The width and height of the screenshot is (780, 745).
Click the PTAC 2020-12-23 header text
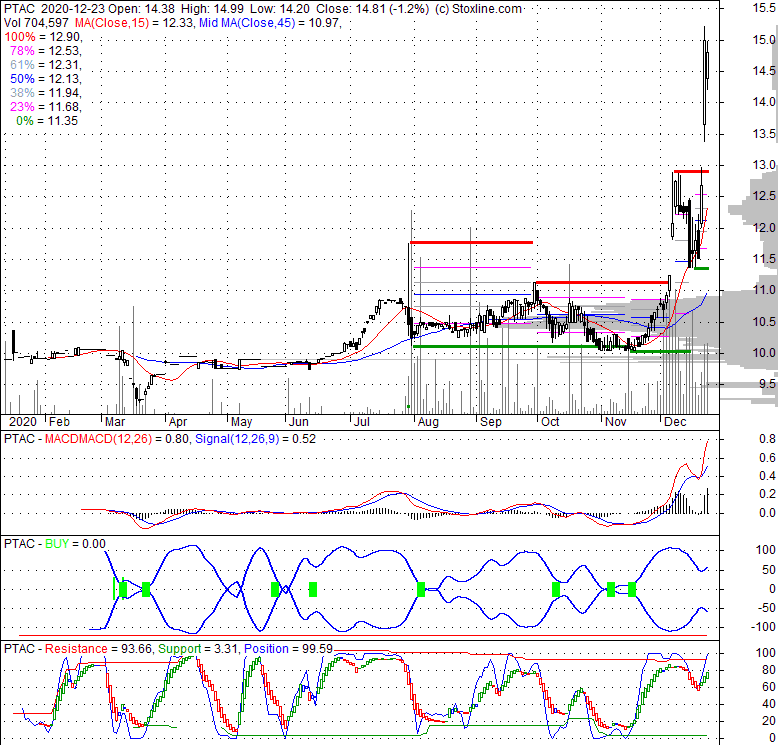[54, 8]
